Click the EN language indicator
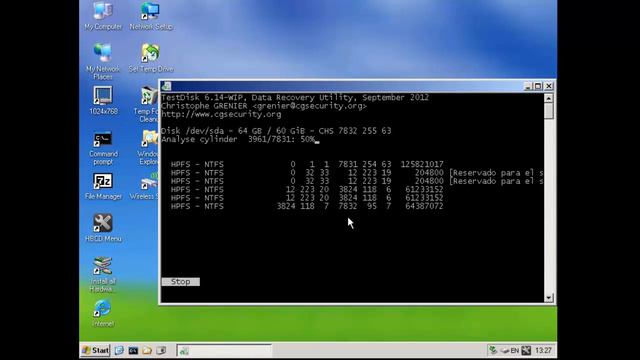The width and height of the screenshot is (640, 360). point(514,350)
